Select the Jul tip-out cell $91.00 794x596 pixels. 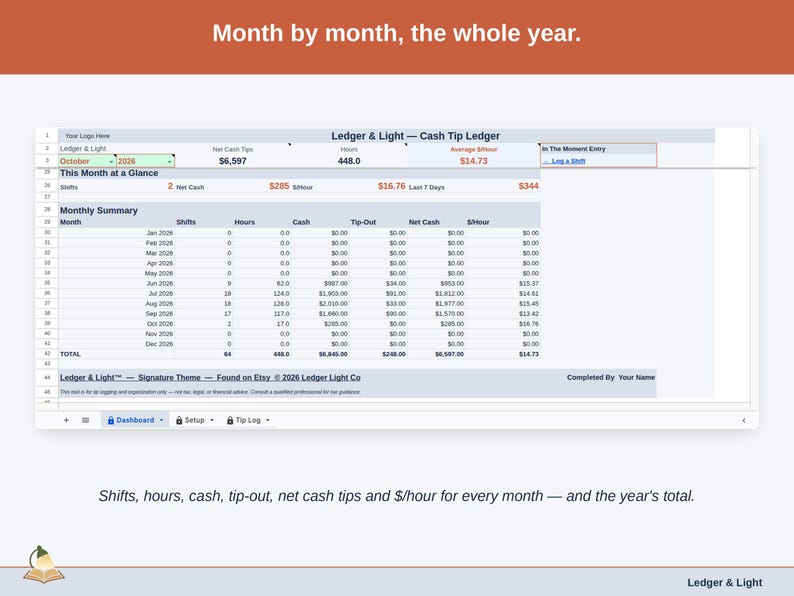[x=378, y=294]
